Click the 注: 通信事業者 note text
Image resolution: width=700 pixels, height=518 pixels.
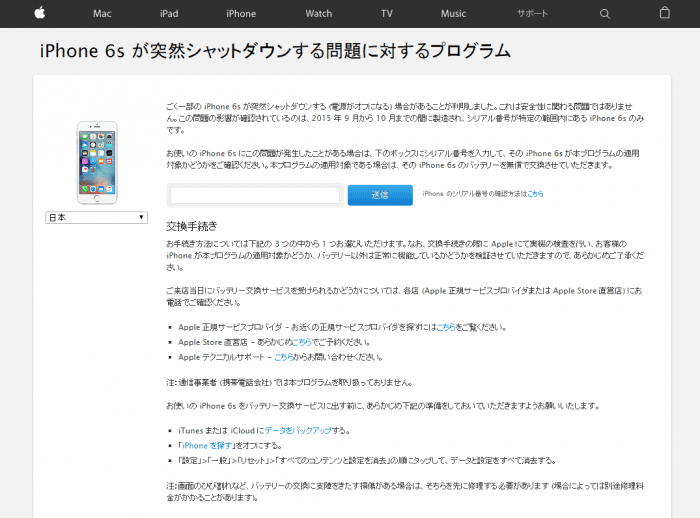point(290,383)
